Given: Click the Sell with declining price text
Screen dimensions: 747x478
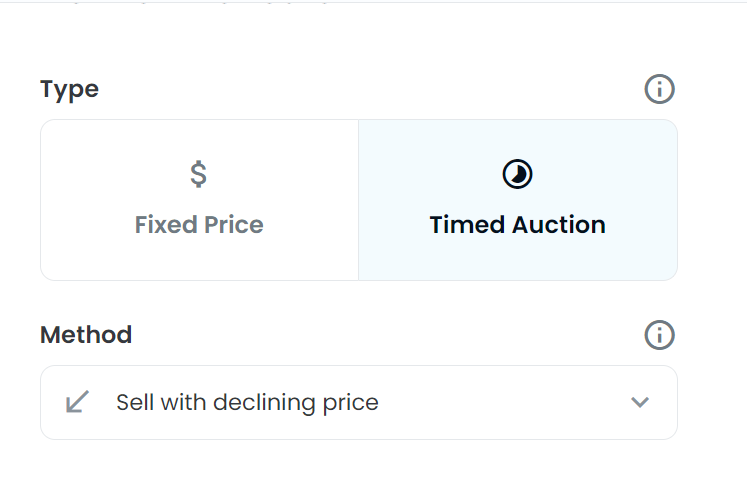Looking at the screenshot, I should 247,403.
